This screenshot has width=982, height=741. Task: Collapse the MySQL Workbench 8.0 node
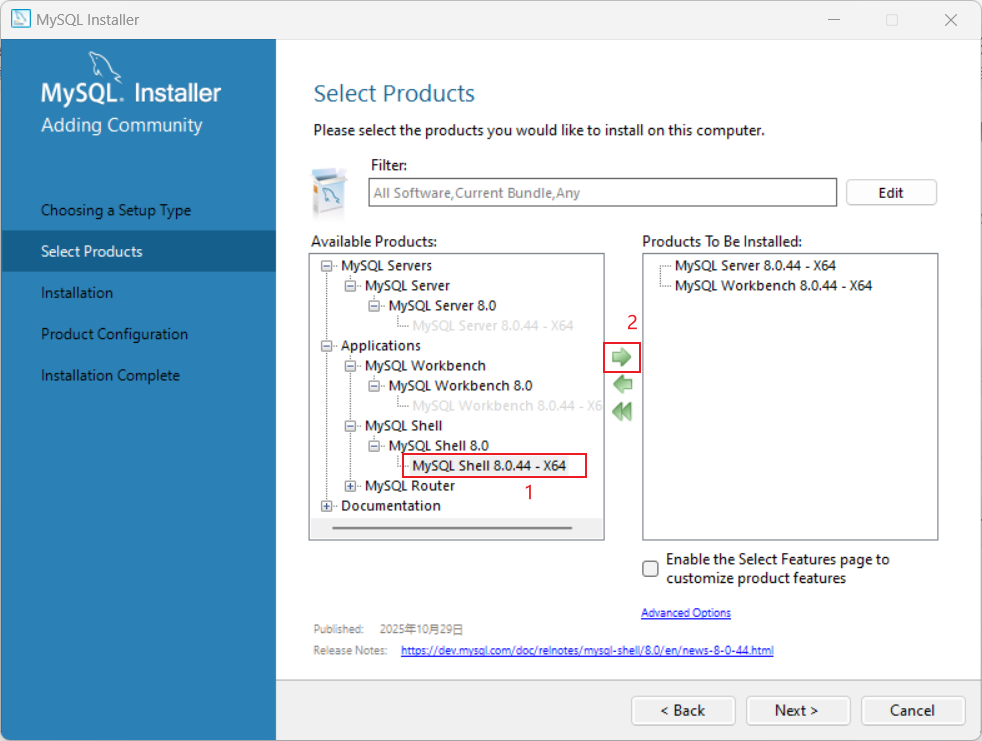pyautogui.click(x=374, y=386)
